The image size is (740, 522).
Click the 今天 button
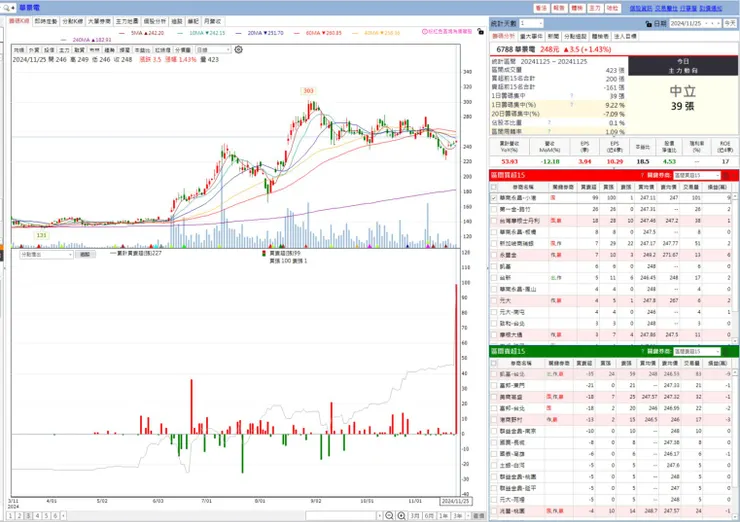pyautogui.click(x=730, y=23)
